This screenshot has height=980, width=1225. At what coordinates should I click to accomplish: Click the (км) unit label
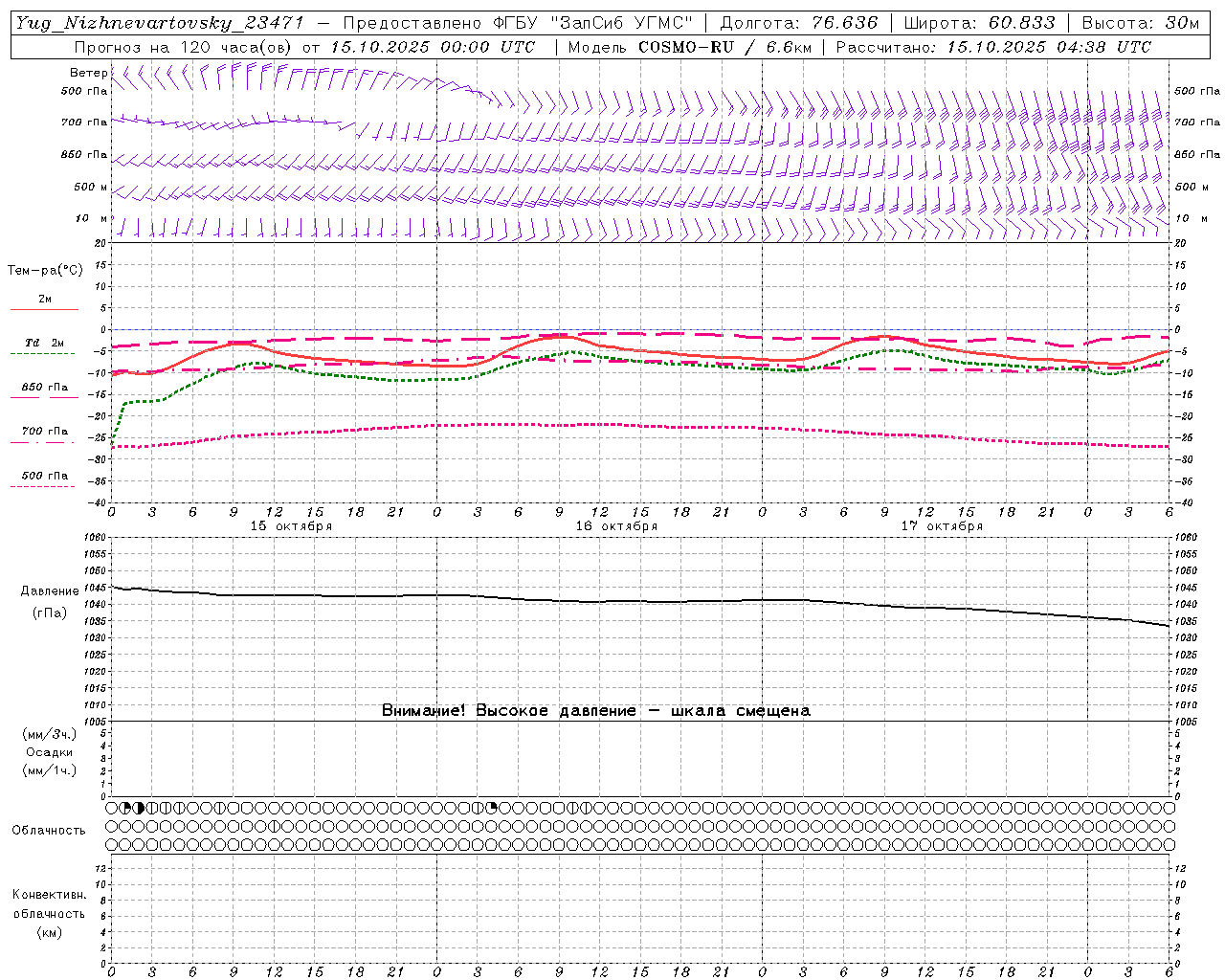49,932
